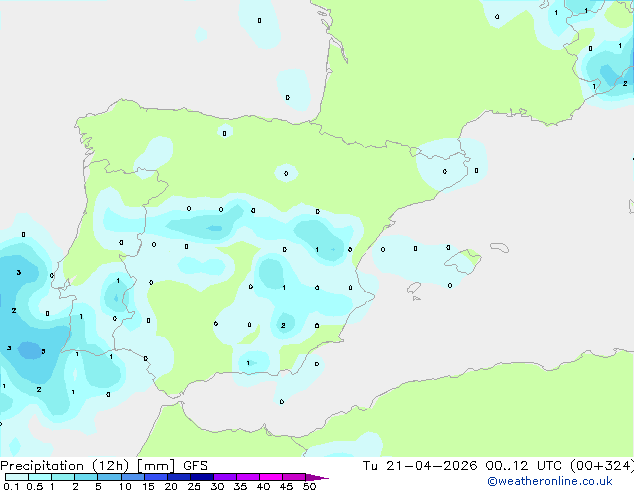Viewport: 634px width, 490px height.
Task: Click the '30' legend scale label
Action: click(x=218, y=486)
